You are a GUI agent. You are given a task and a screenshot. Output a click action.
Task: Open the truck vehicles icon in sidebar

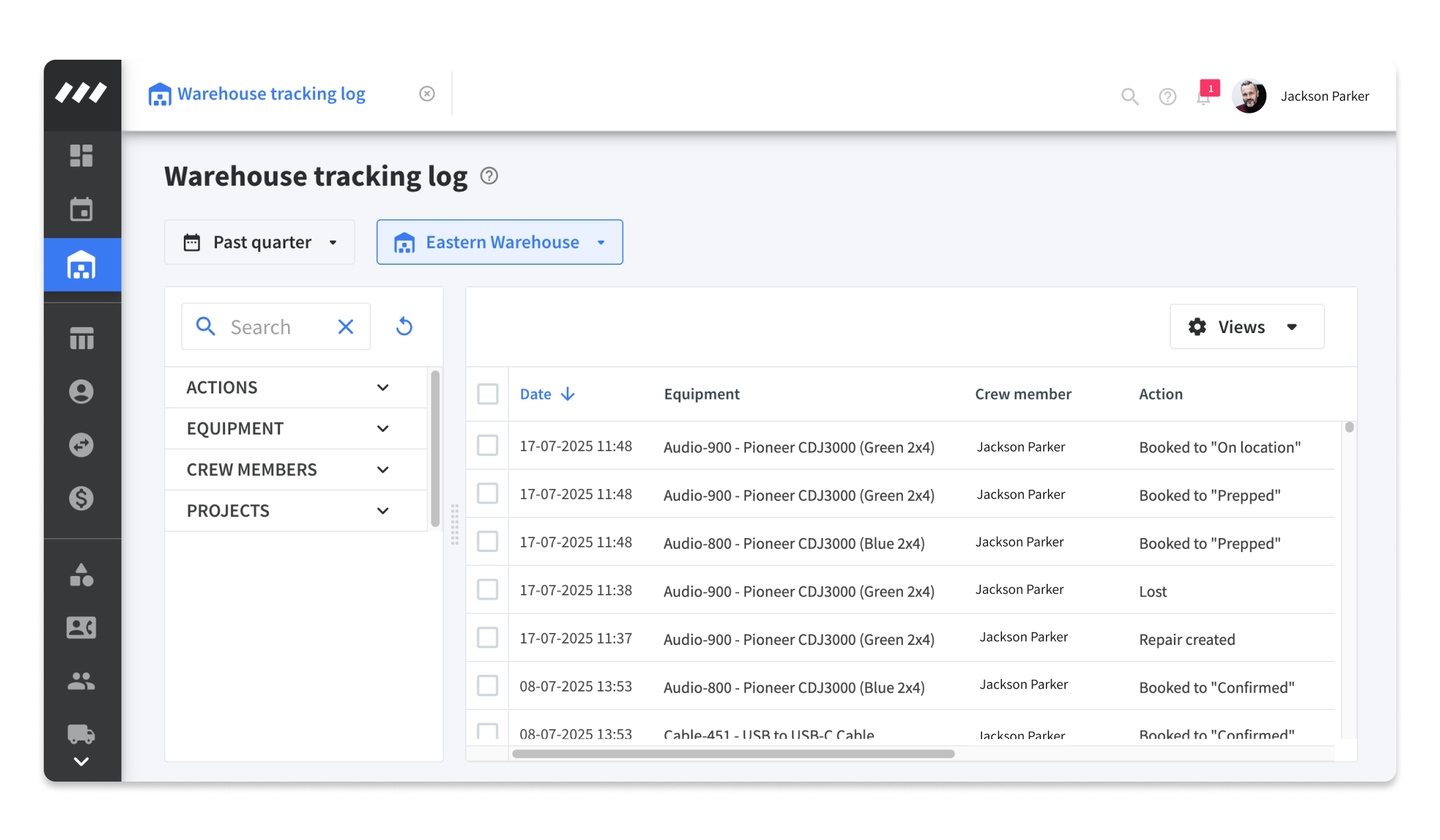(x=82, y=734)
